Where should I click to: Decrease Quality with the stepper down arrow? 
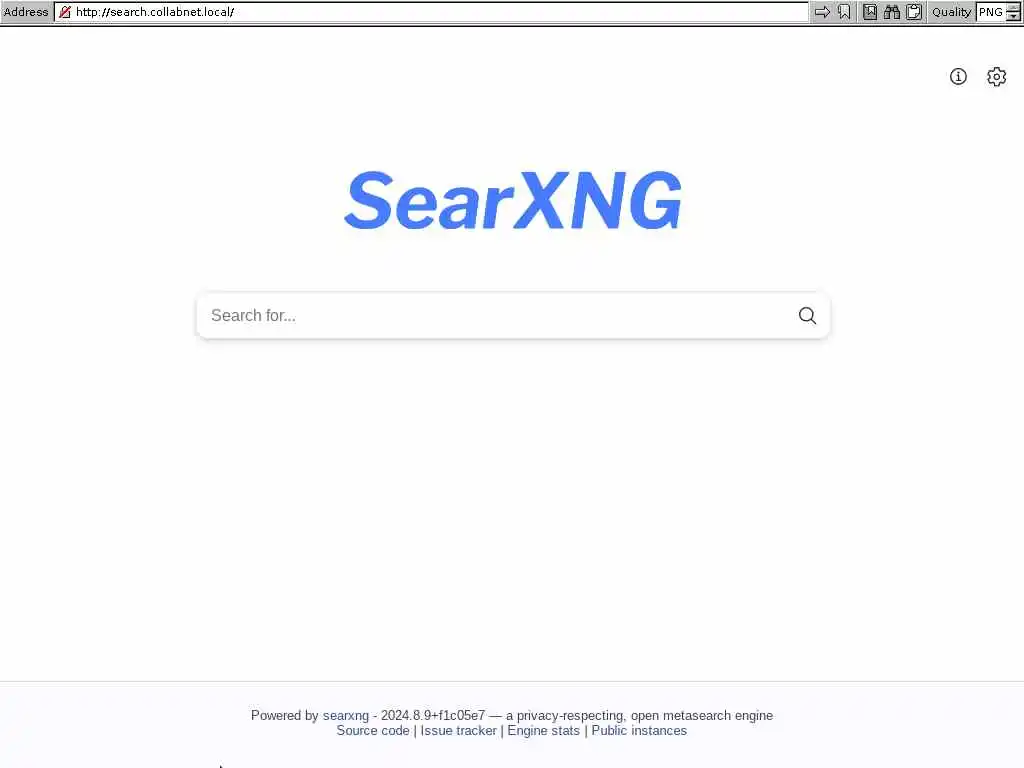[x=1013, y=16]
